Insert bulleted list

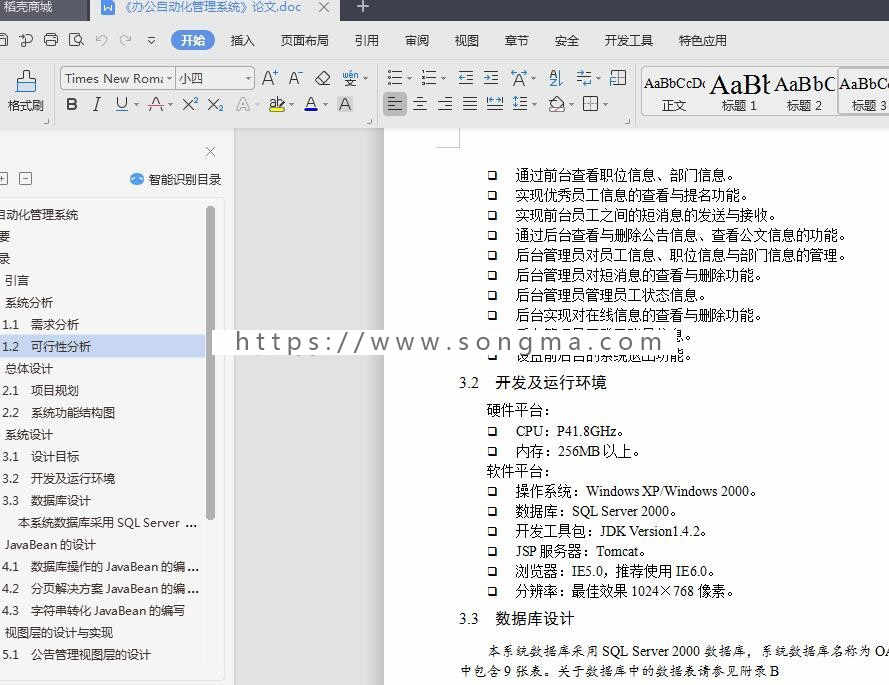(x=395, y=77)
